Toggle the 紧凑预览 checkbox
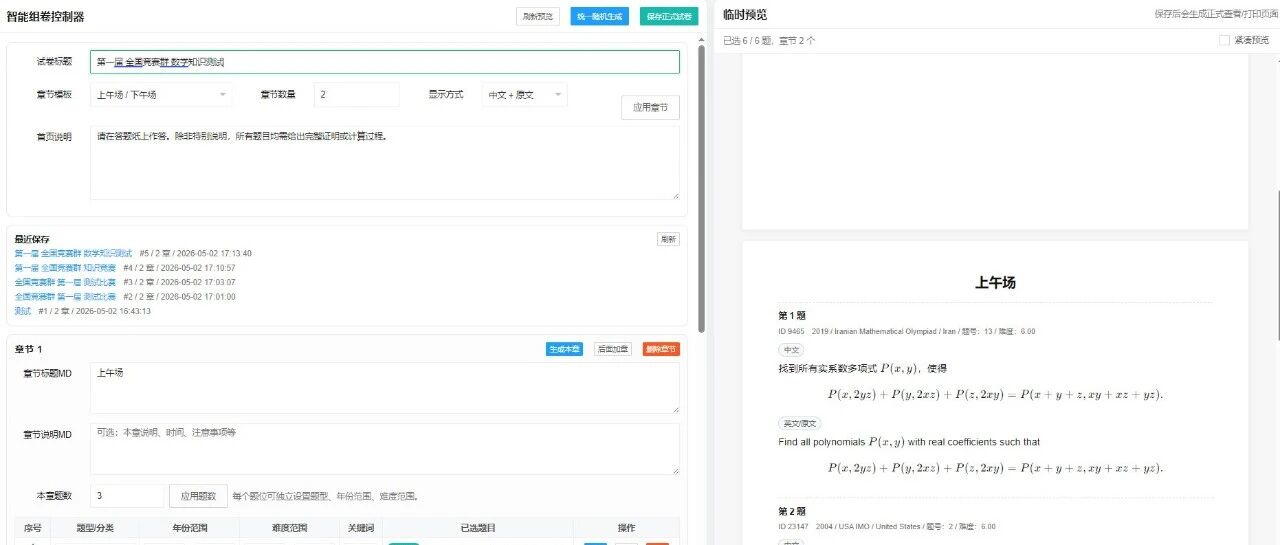This screenshot has height=545, width=1280. [1224, 40]
